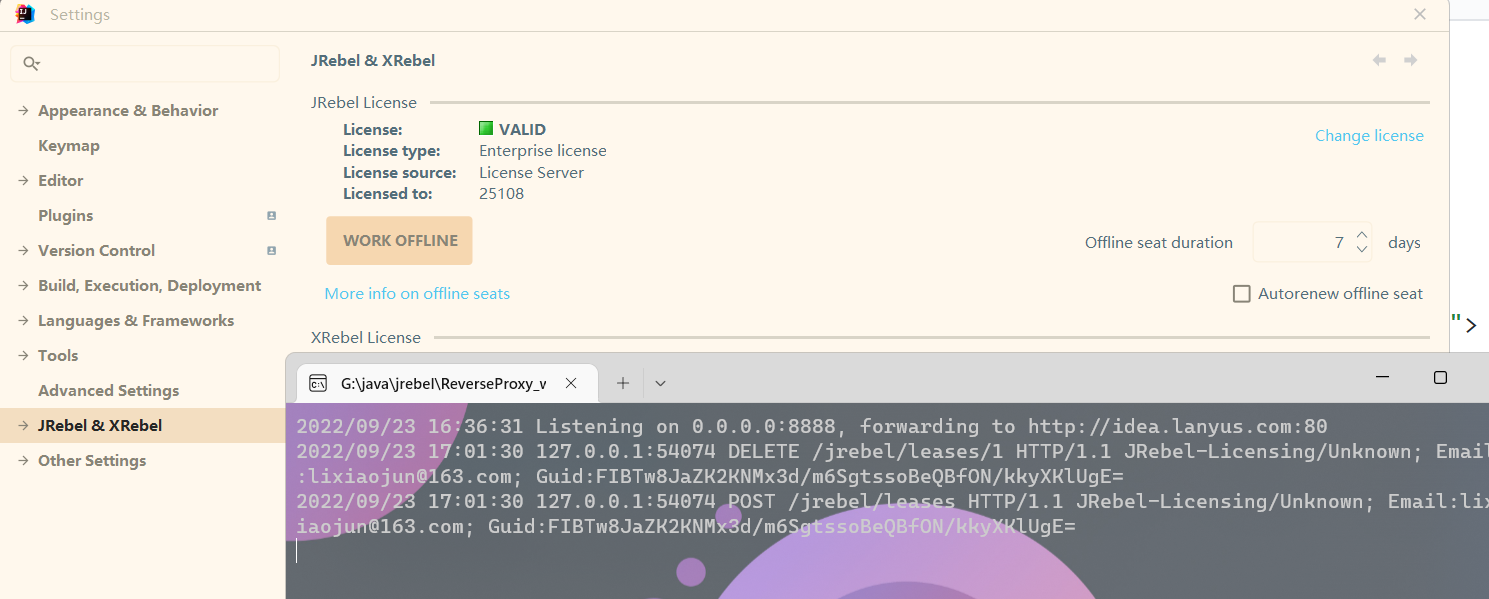
Task: Decrease offline seat duration with down arrow
Action: coord(1361,250)
